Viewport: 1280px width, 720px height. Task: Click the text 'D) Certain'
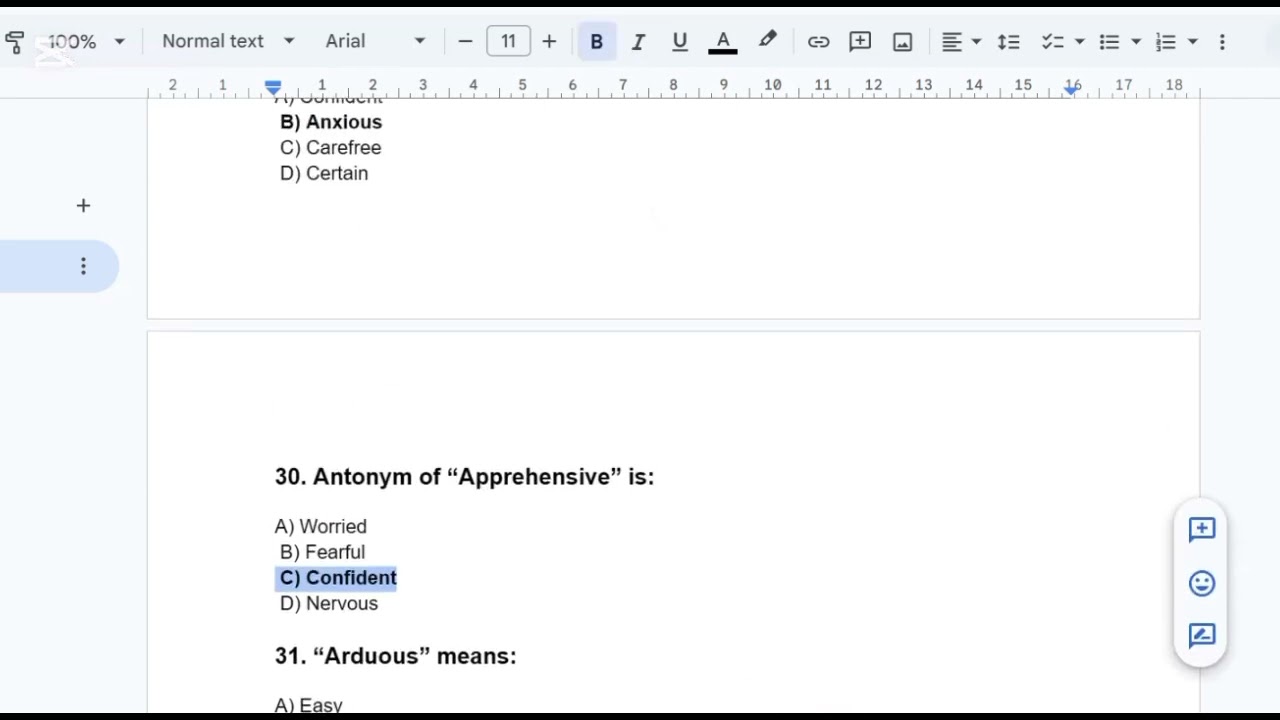tap(324, 174)
